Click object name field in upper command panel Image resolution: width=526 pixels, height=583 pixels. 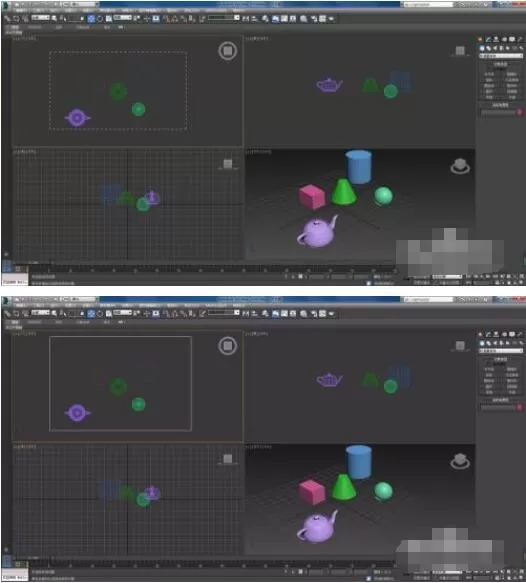coord(498,112)
